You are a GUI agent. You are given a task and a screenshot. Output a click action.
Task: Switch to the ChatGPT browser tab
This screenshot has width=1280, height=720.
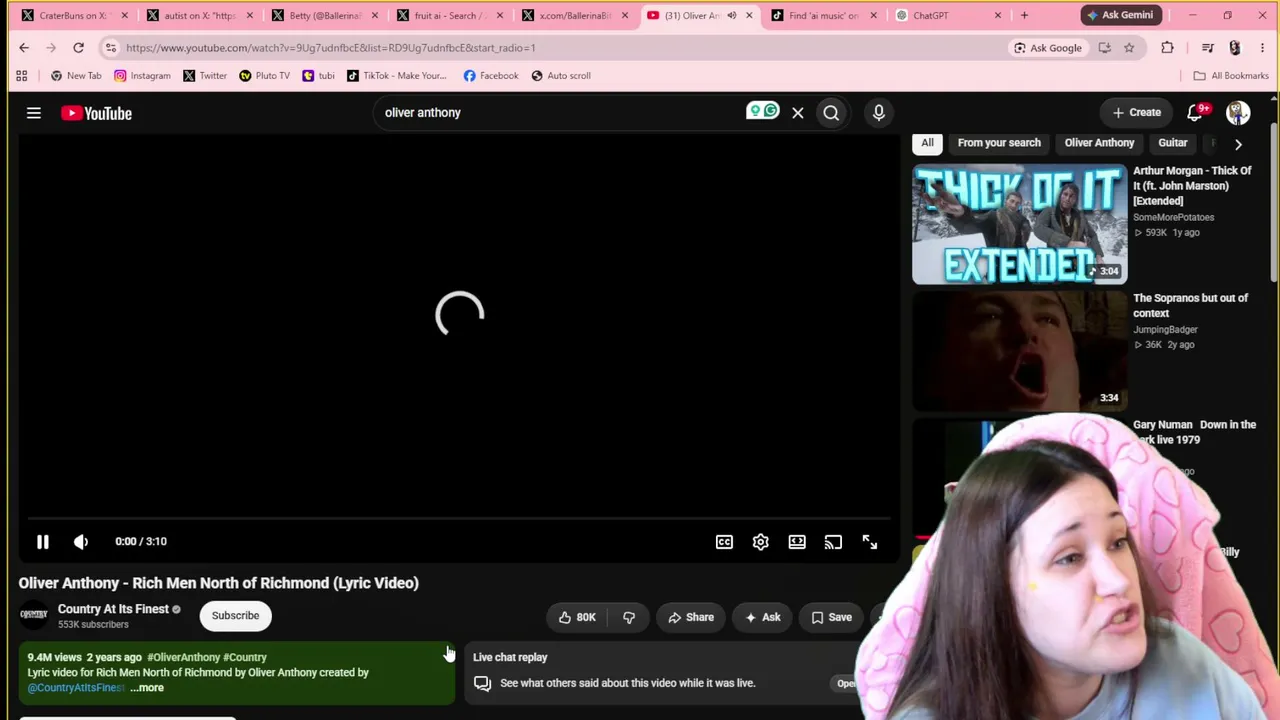(x=948, y=15)
